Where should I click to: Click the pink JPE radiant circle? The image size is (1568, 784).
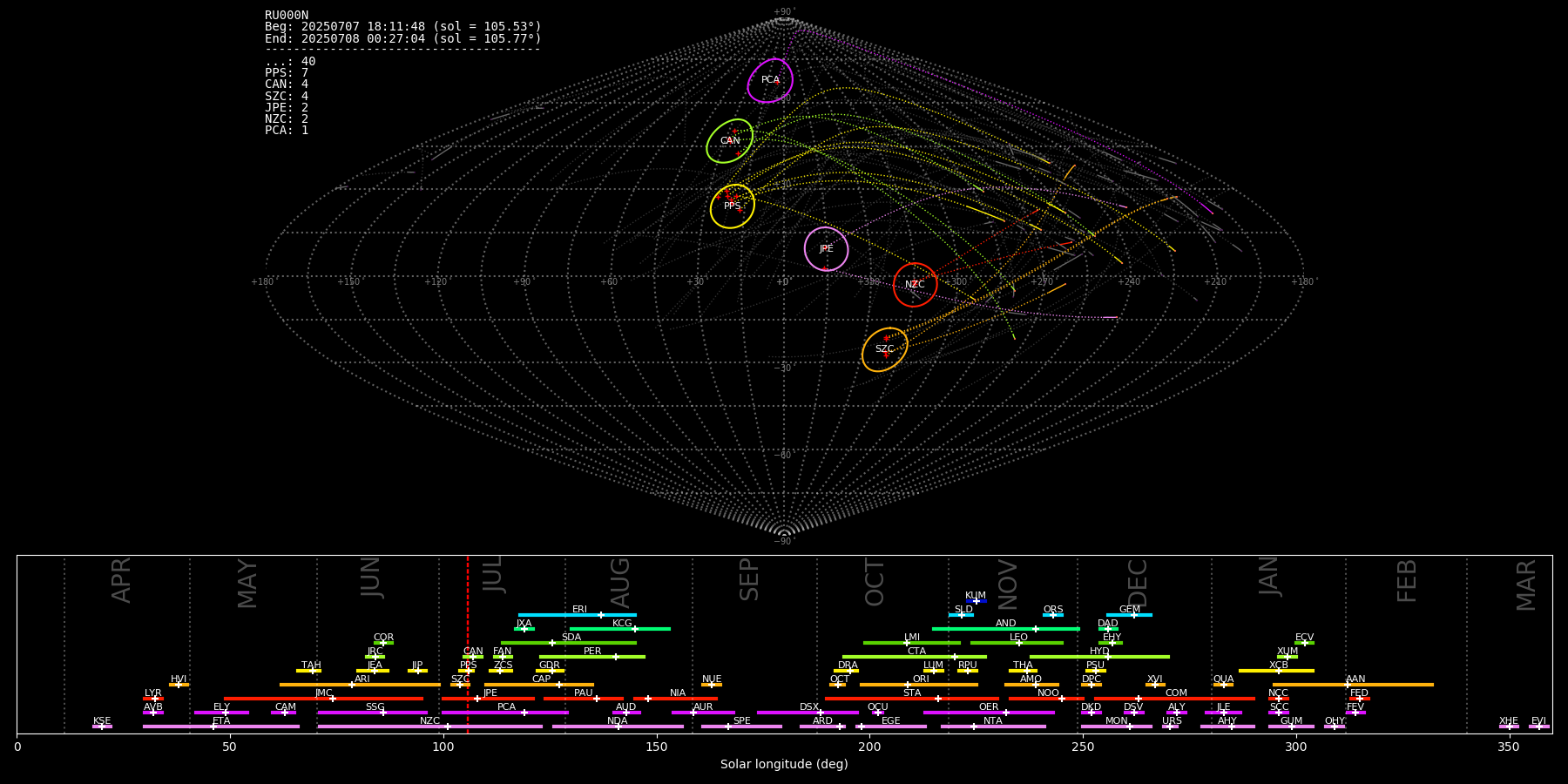click(x=826, y=249)
